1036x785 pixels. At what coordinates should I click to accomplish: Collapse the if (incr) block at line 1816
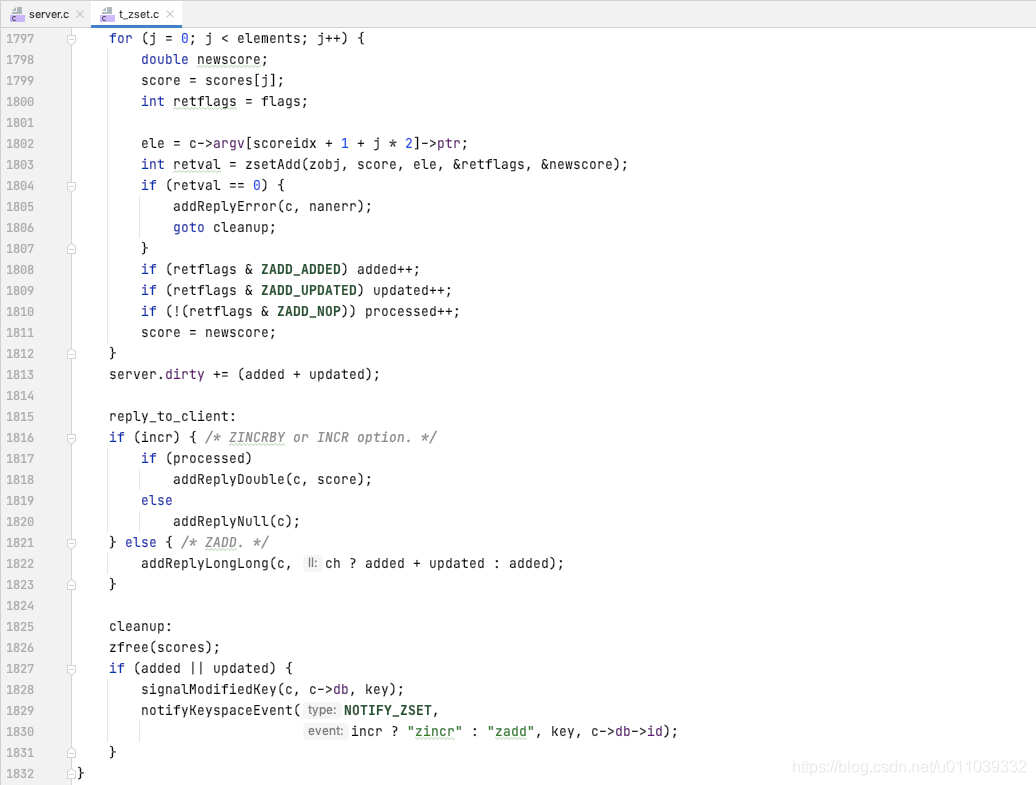pyautogui.click(x=71, y=438)
